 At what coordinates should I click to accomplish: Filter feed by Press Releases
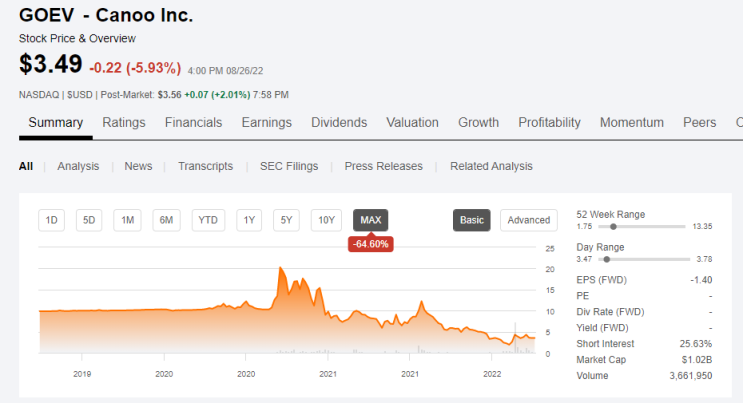pos(383,166)
